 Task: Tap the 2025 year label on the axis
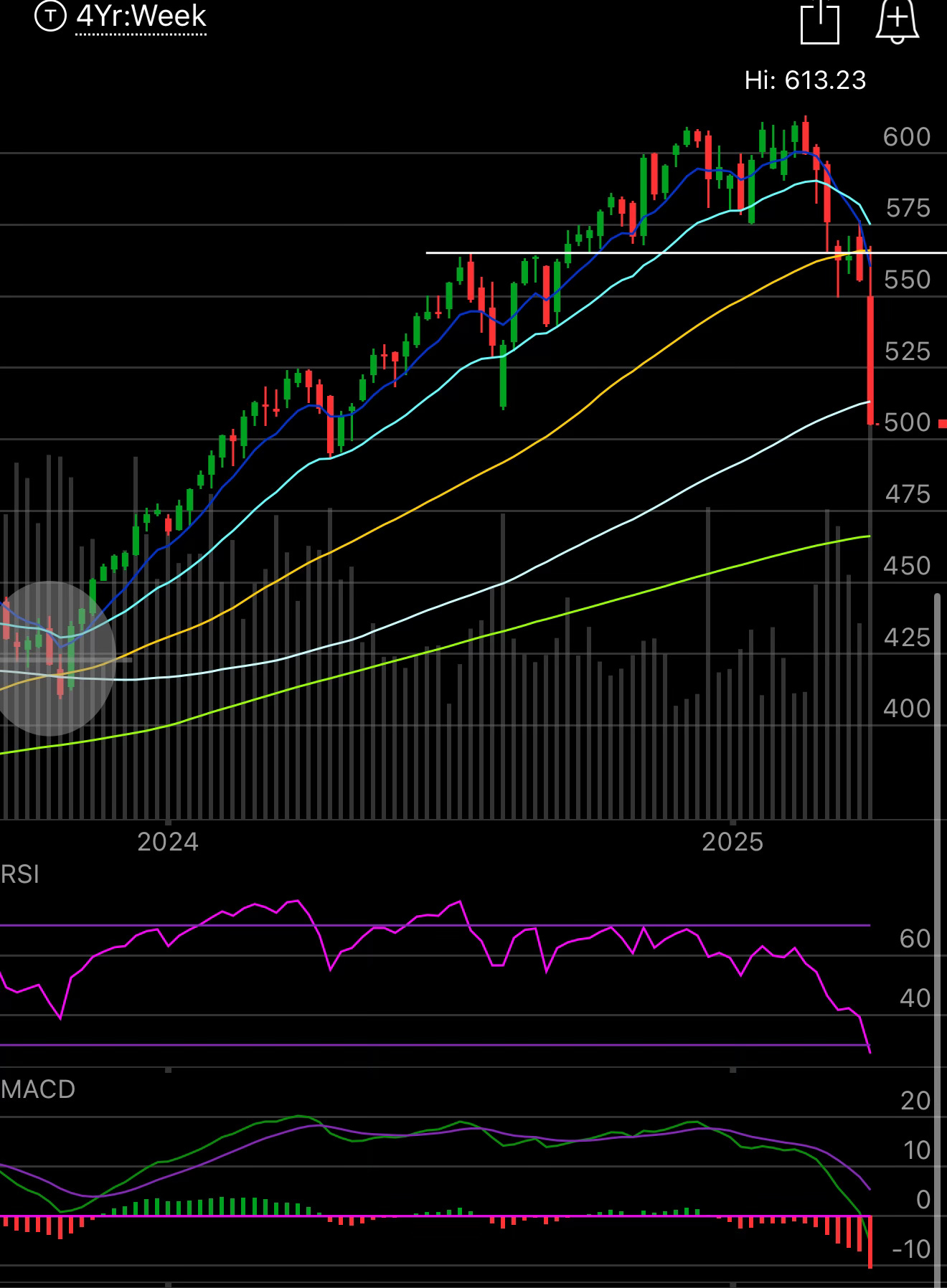732,841
